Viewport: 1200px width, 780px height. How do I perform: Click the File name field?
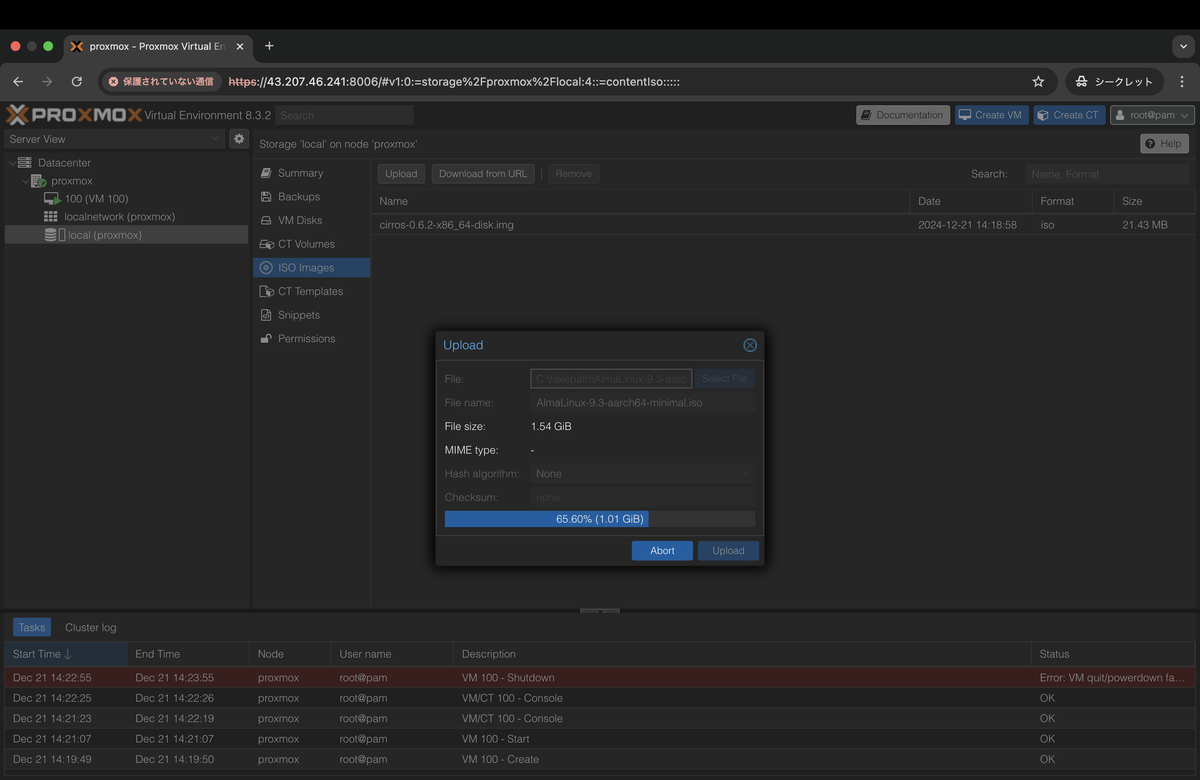(x=642, y=403)
